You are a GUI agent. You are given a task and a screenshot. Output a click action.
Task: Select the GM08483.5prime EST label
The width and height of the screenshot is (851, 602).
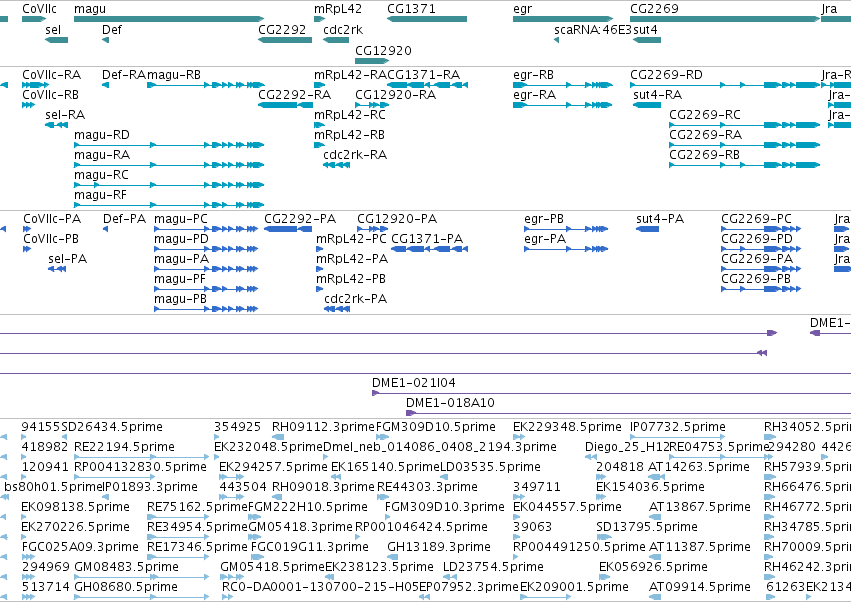pyautogui.click(x=126, y=567)
